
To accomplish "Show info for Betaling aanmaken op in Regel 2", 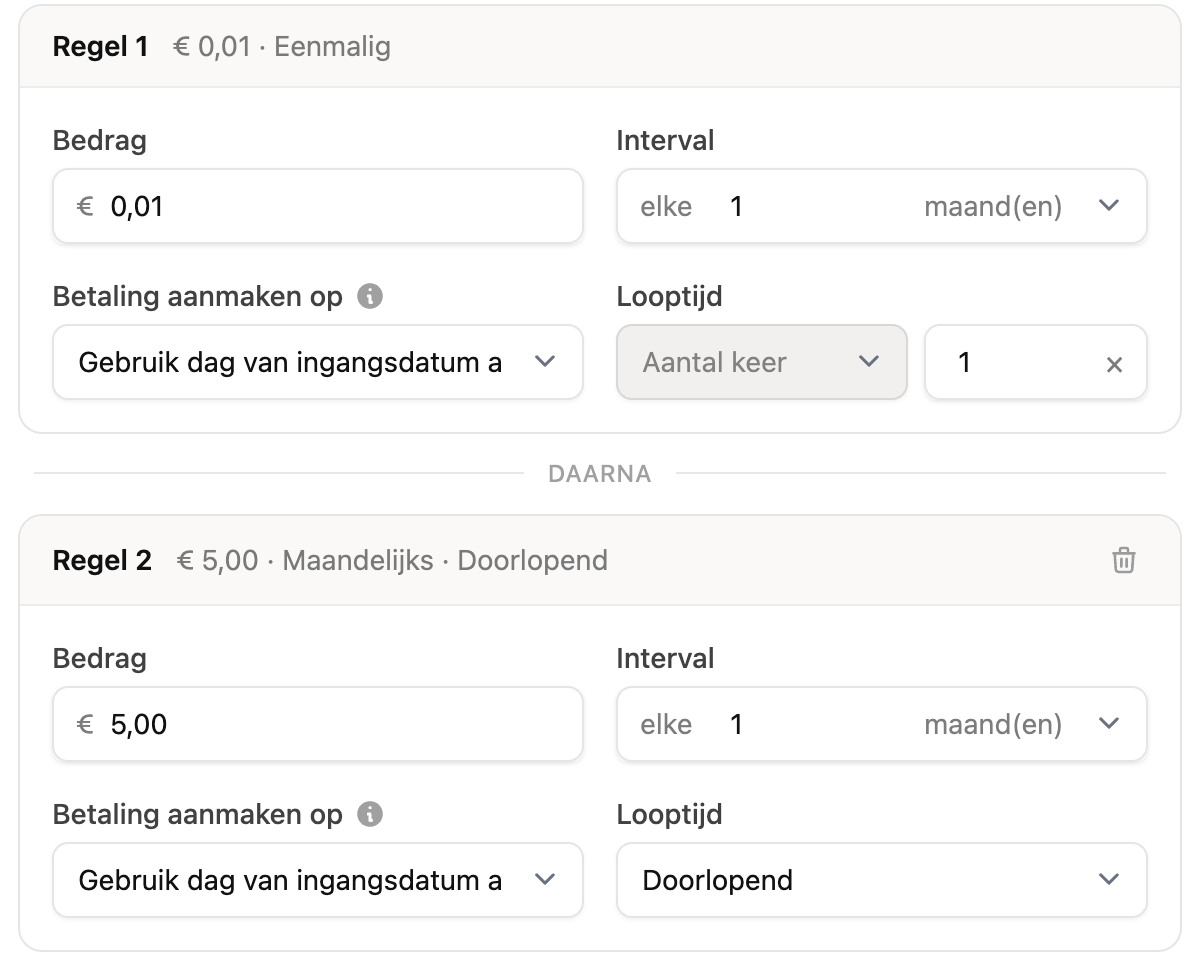I will (x=370, y=815).
